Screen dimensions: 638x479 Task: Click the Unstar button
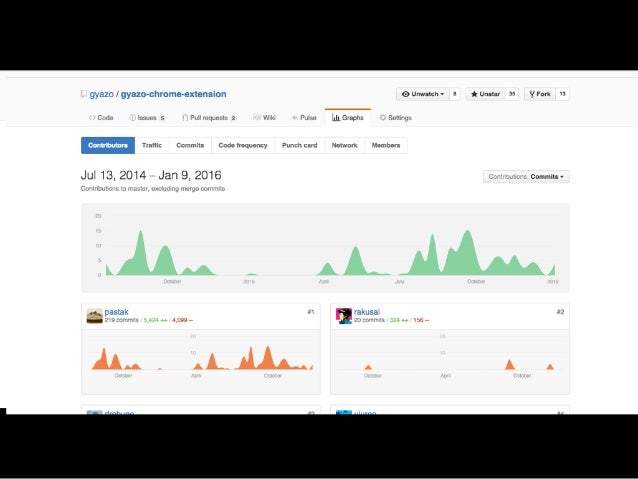485,94
